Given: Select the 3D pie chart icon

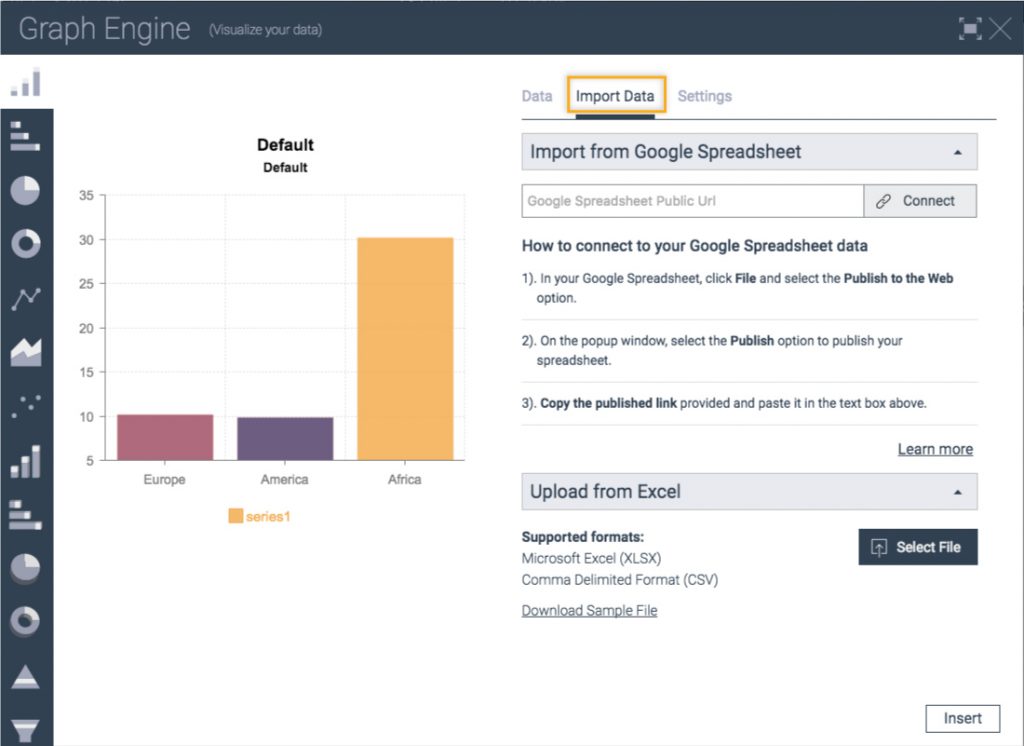Looking at the screenshot, I should click(x=26, y=568).
